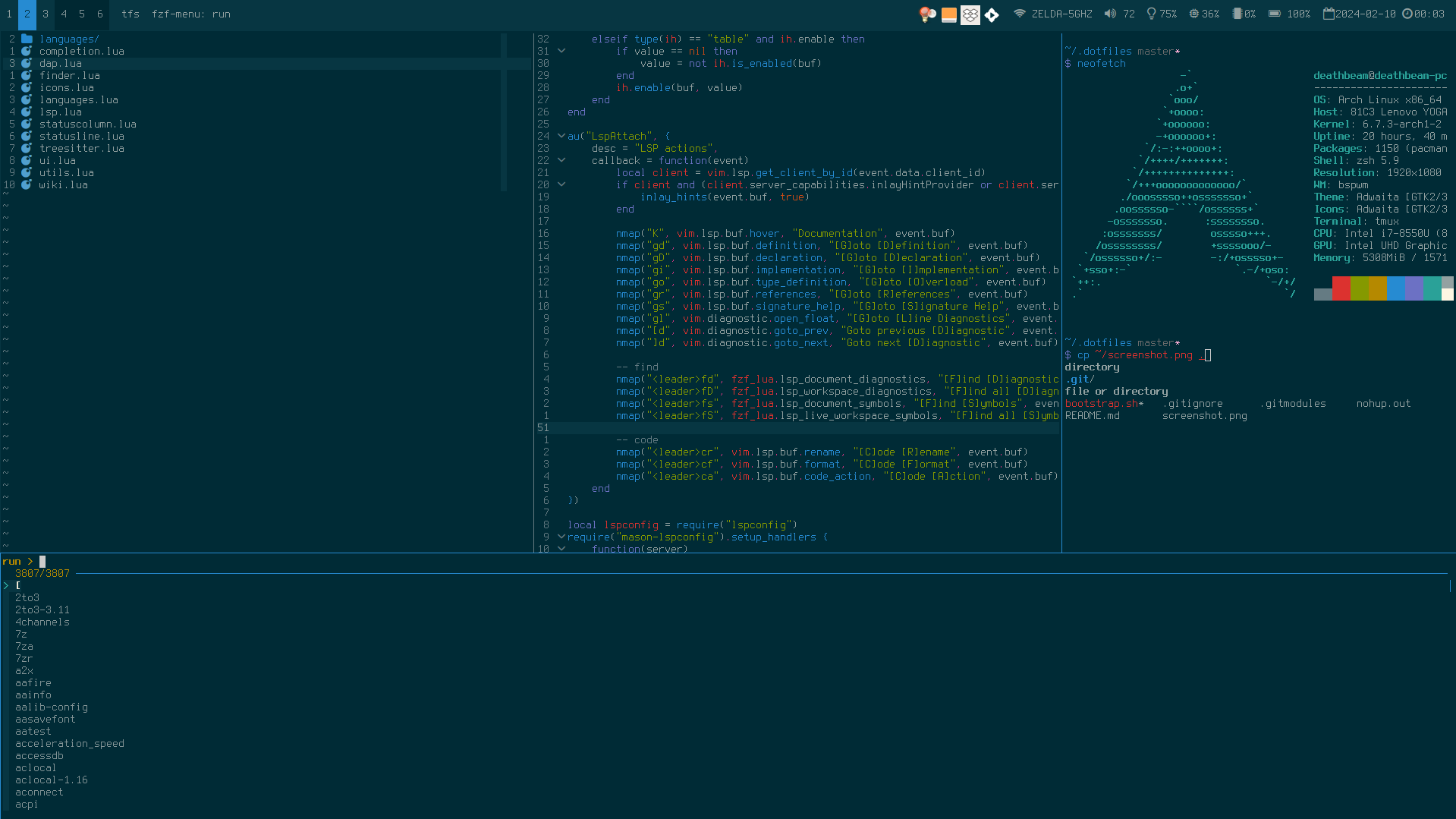Select aclocal-1.16 in fzf list
The height and width of the screenshot is (819, 1456).
pos(52,780)
